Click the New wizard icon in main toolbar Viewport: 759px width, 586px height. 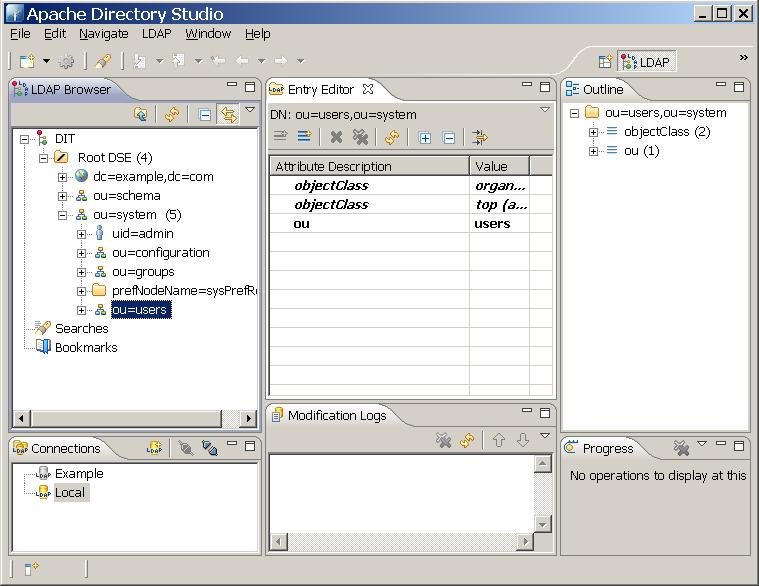[27, 61]
